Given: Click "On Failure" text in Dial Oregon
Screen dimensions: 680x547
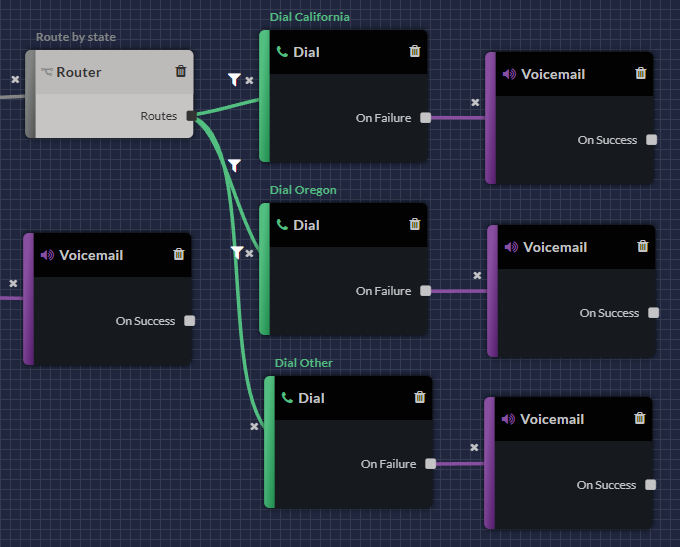Looking at the screenshot, I should pos(383,291).
